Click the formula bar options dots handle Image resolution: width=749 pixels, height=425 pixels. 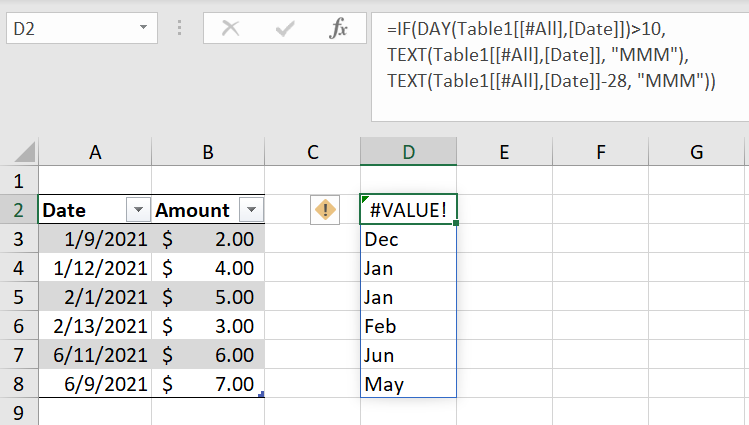click(x=180, y=28)
